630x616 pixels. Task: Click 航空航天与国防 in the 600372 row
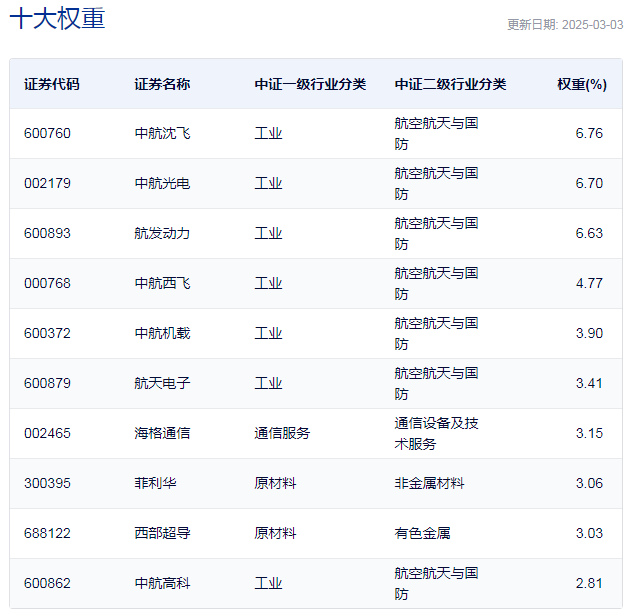click(x=436, y=334)
